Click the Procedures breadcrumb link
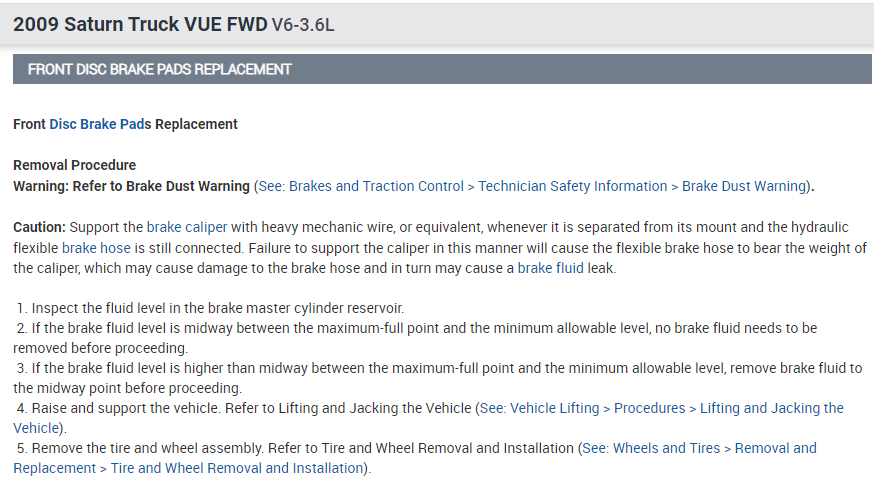 click(650, 408)
